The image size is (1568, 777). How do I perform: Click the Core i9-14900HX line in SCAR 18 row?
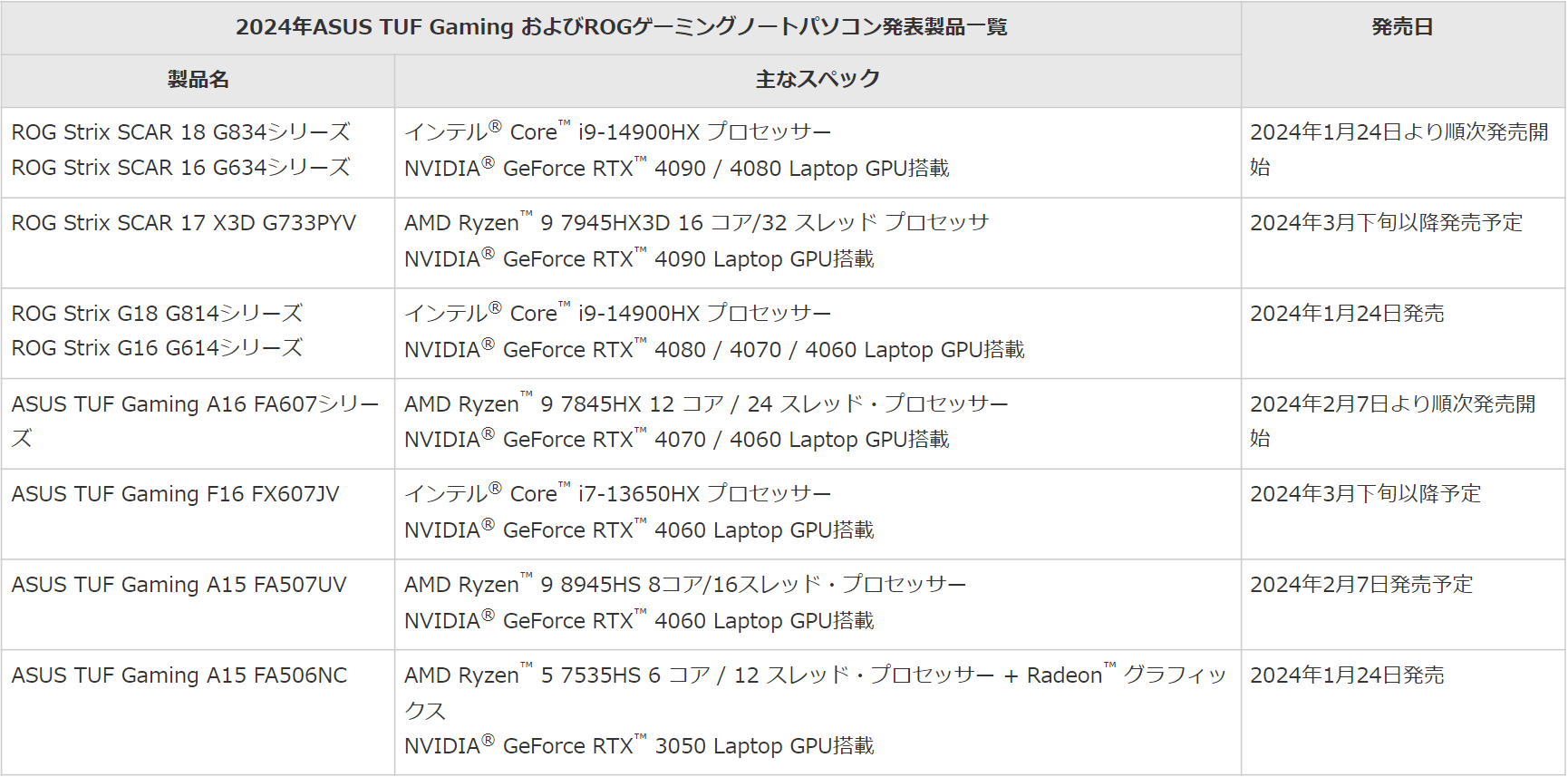[x=618, y=132]
